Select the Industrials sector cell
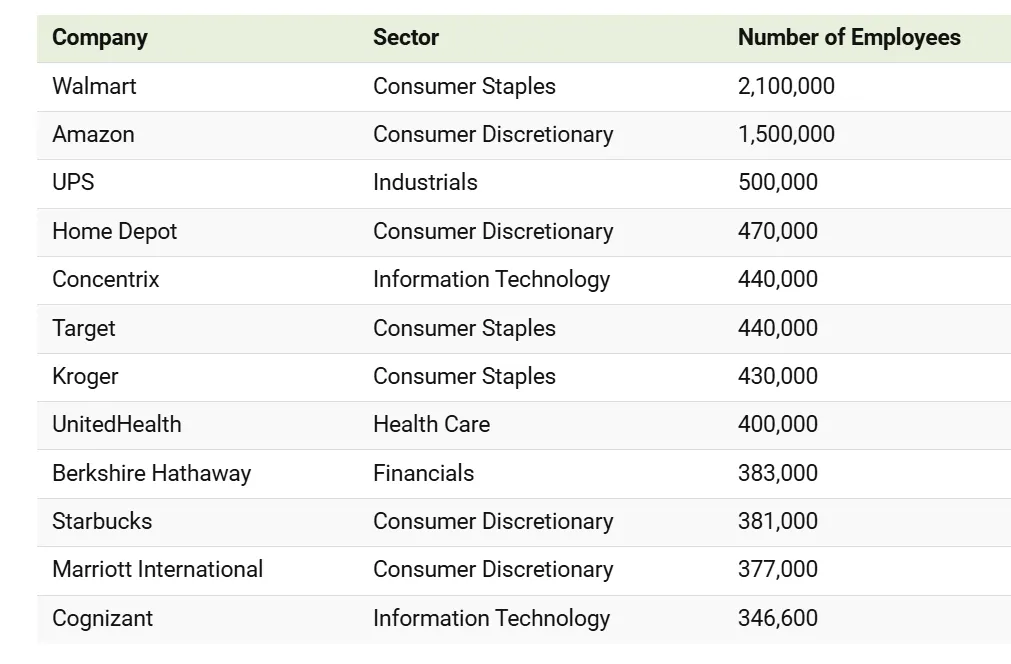1011x664 pixels. tap(425, 182)
